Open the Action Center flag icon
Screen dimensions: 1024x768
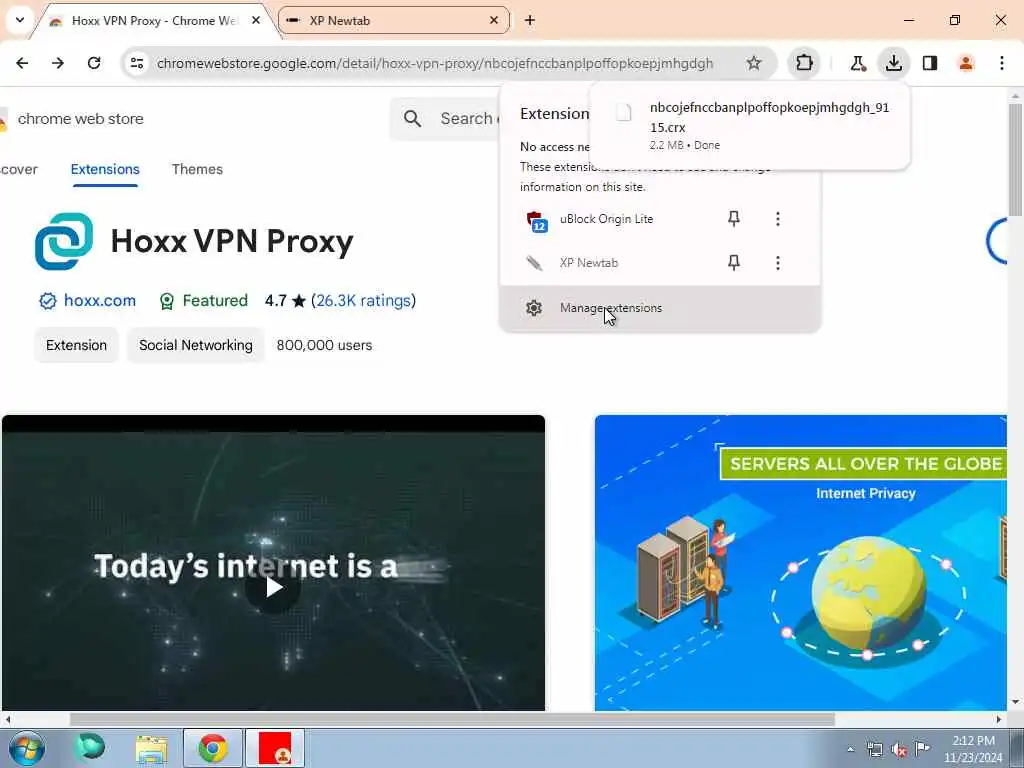click(923, 748)
